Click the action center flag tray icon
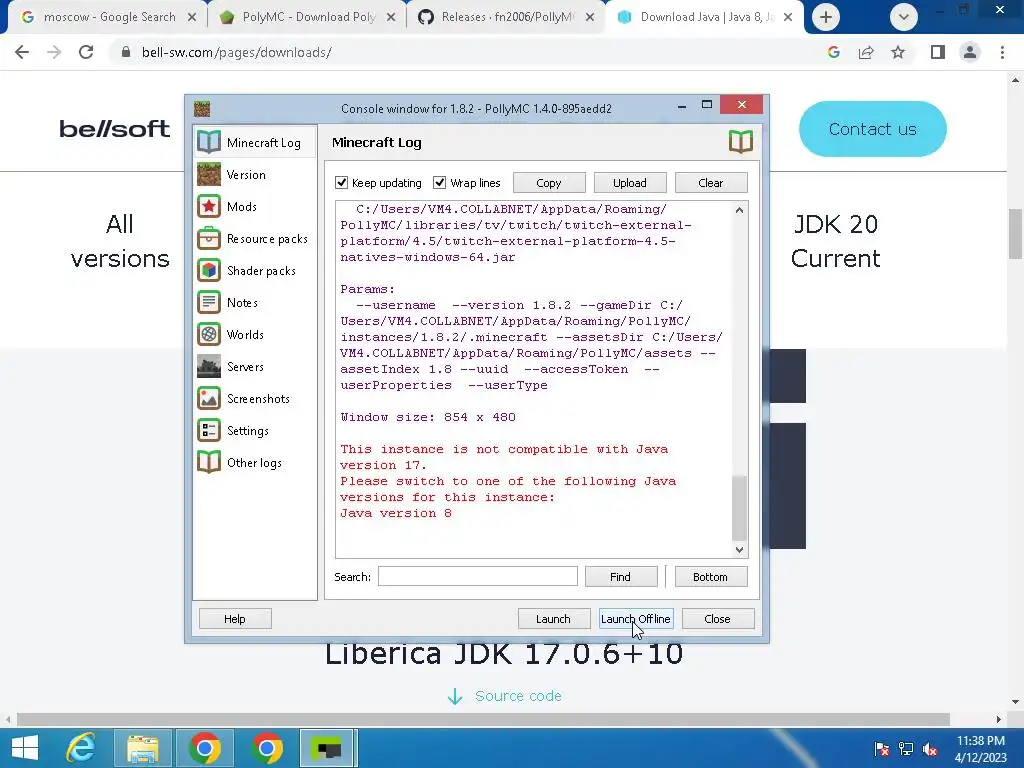Image resolution: width=1024 pixels, height=768 pixels. 881,749
